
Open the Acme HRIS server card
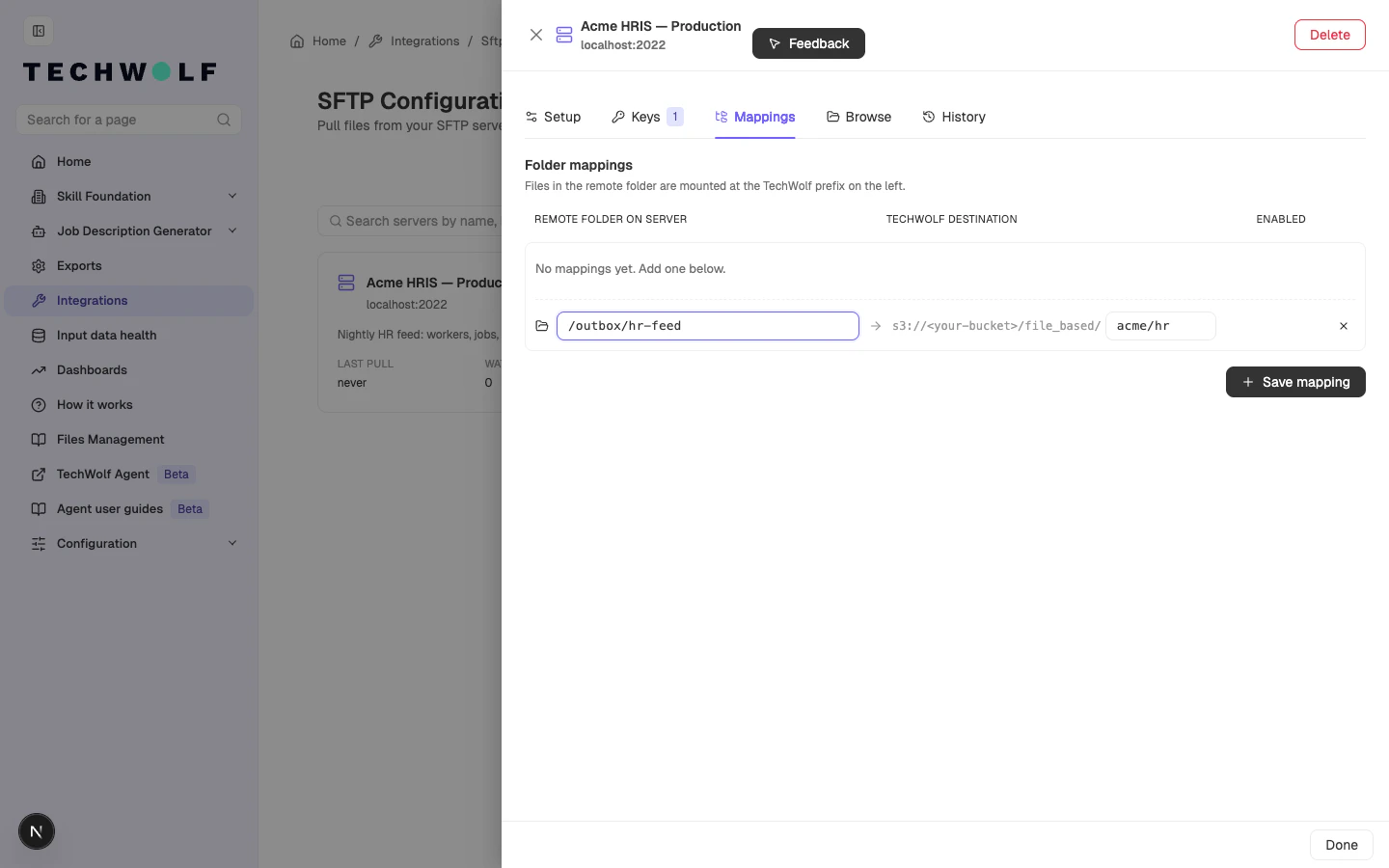pos(410,333)
